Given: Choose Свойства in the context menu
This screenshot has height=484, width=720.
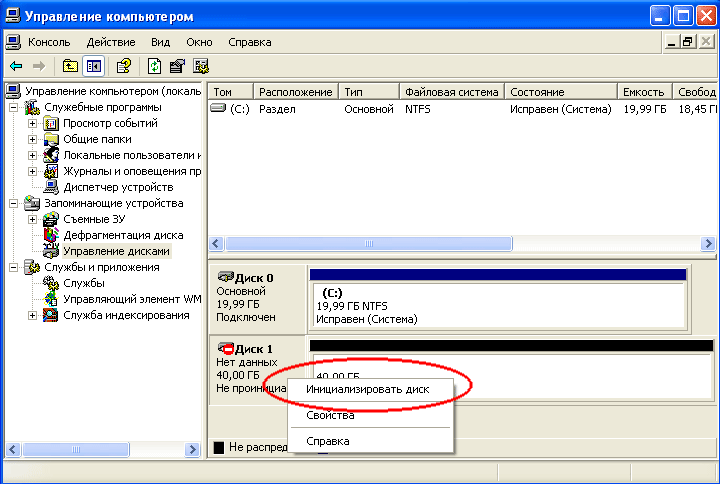Looking at the screenshot, I should 330,415.
